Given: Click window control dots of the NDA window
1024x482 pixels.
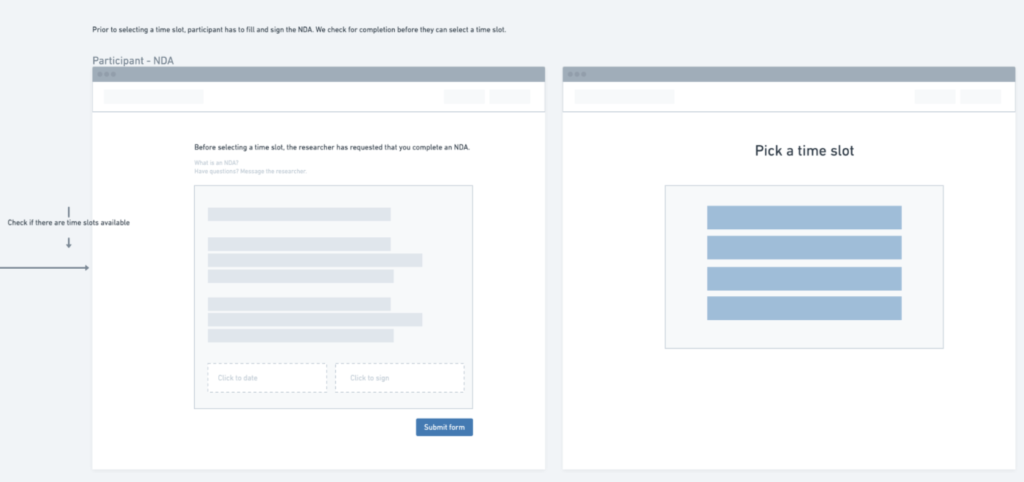Looking at the screenshot, I should click(106, 74).
